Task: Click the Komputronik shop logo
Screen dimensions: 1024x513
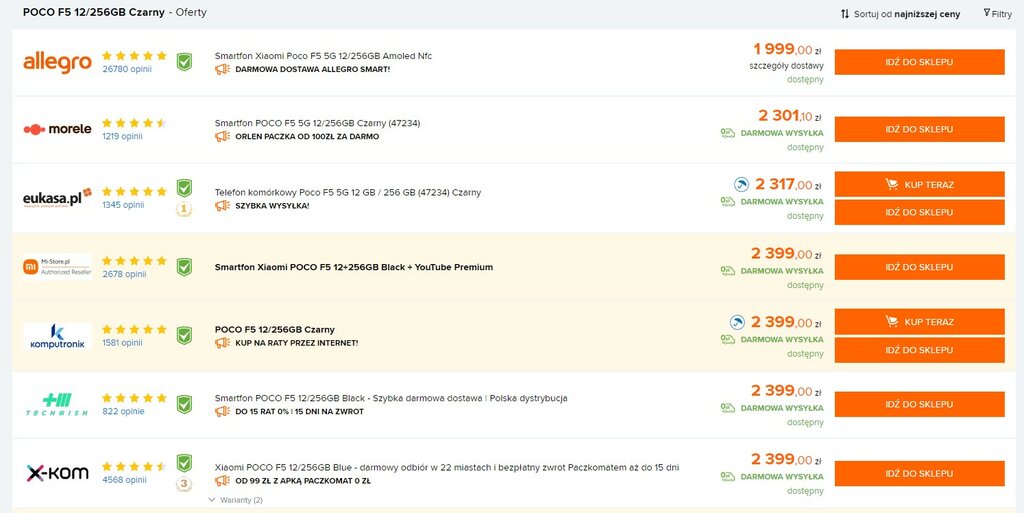Action: (57, 335)
